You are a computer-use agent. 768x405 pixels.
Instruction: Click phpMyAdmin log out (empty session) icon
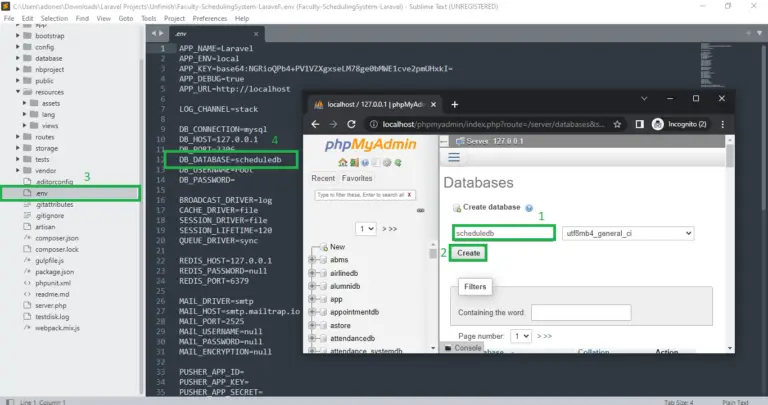coord(354,163)
